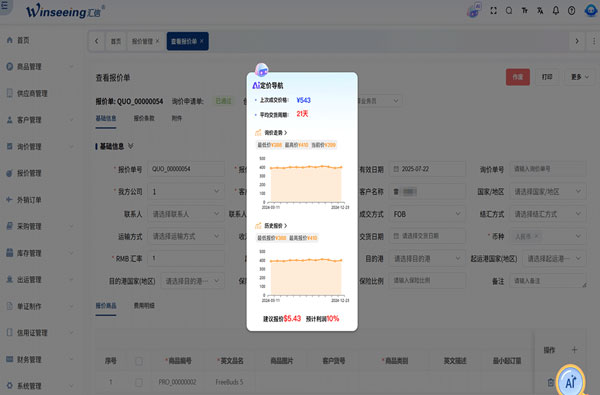Open the 运输方式 dropdown
The height and width of the screenshot is (395, 600).
(x=186, y=236)
